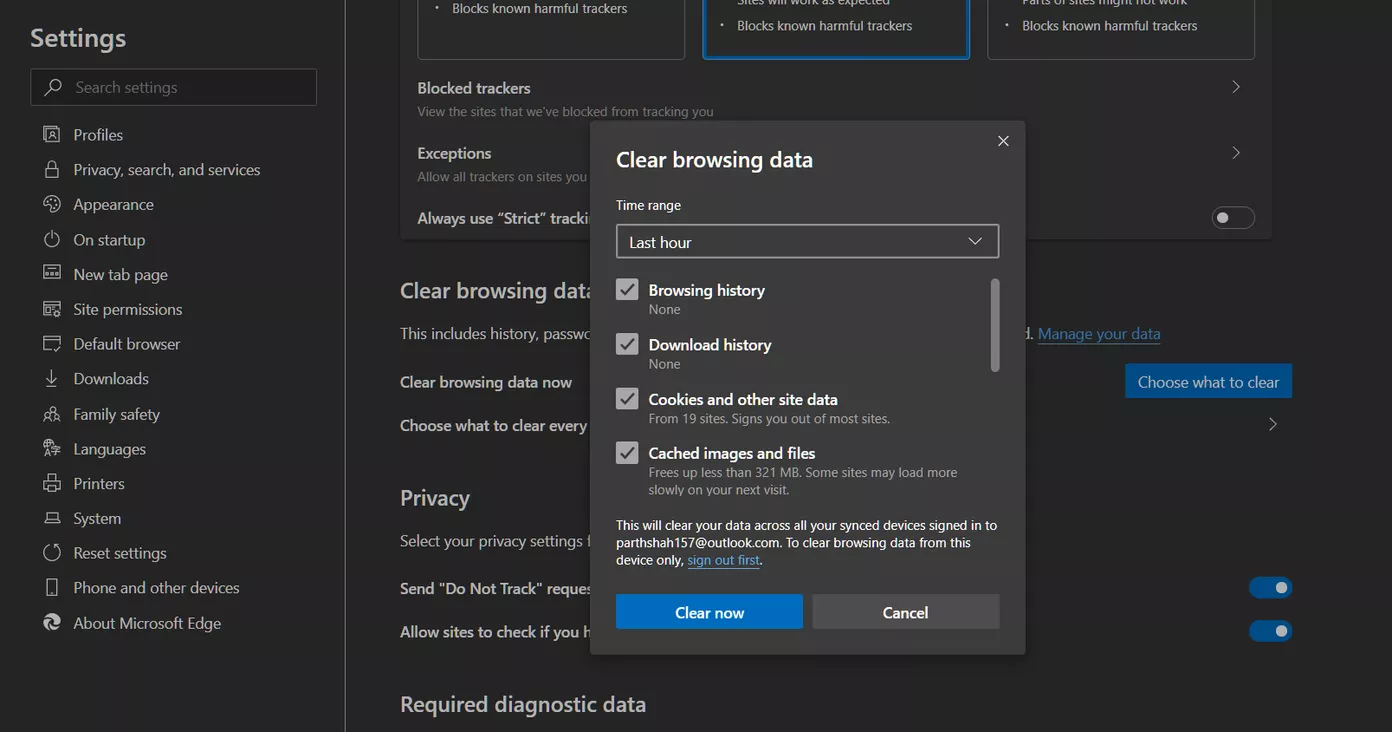
Task: Click the Profiles icon in sidebar
Action: pos(52,134)
